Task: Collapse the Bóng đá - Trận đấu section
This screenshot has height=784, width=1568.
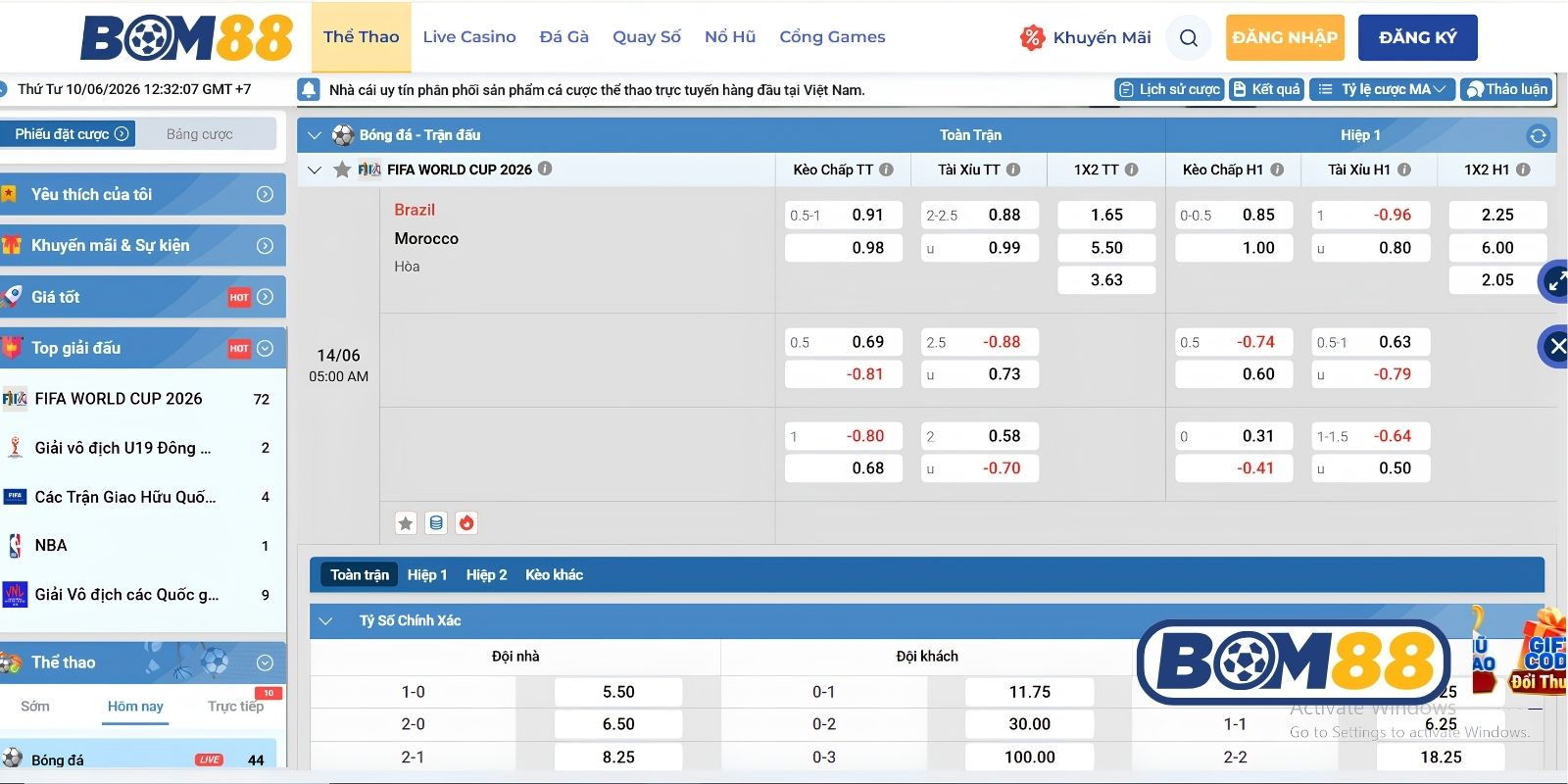Action: (x=315, y=135)
